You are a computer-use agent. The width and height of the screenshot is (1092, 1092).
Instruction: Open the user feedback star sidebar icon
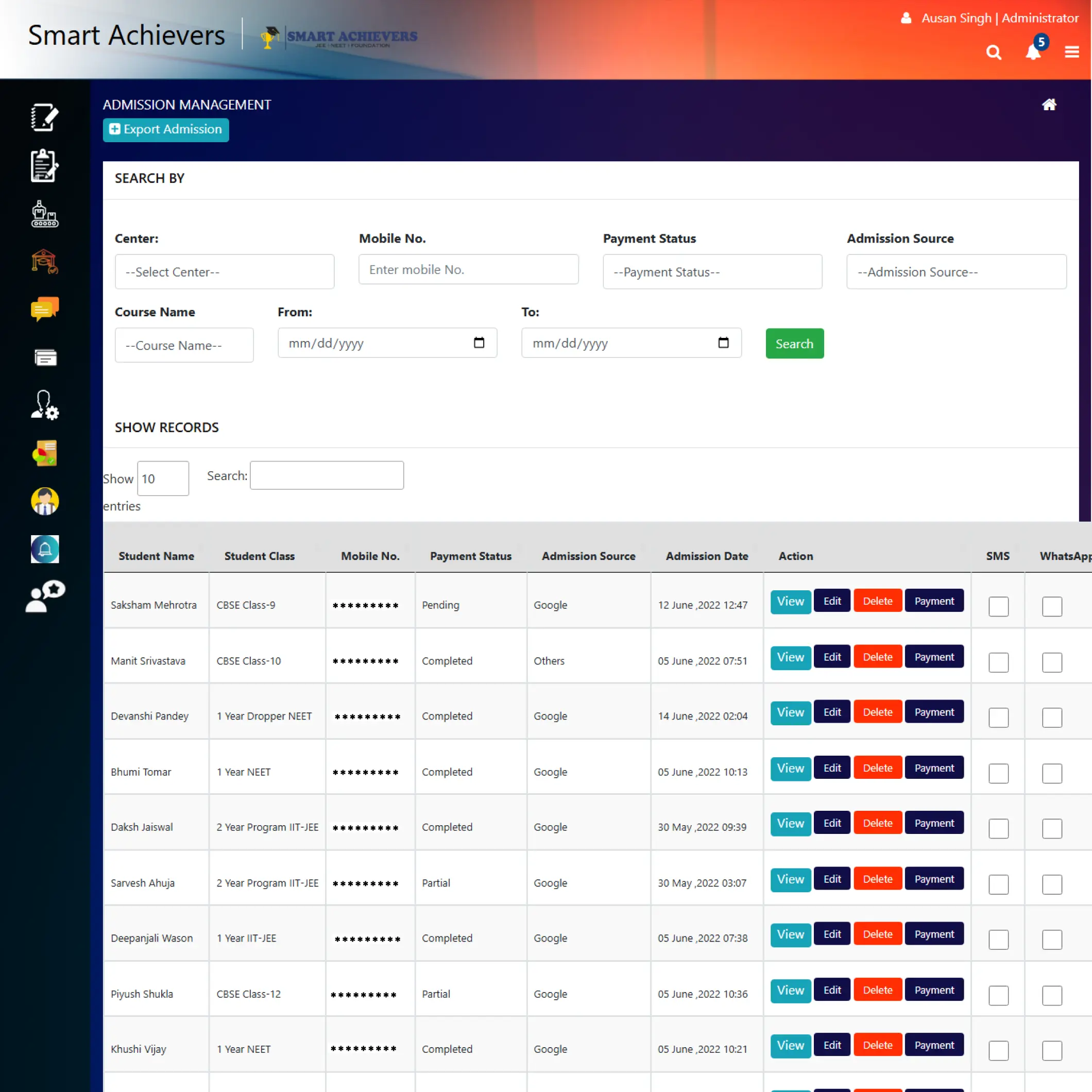coord(44,596)
